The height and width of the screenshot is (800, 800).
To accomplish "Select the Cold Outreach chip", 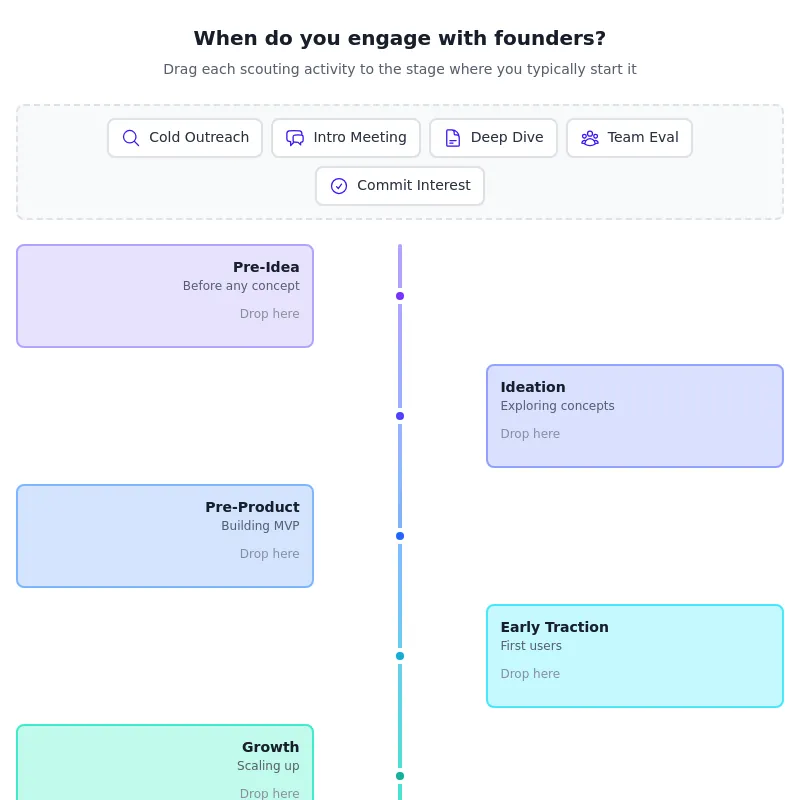I will click(x=185, y=138).
